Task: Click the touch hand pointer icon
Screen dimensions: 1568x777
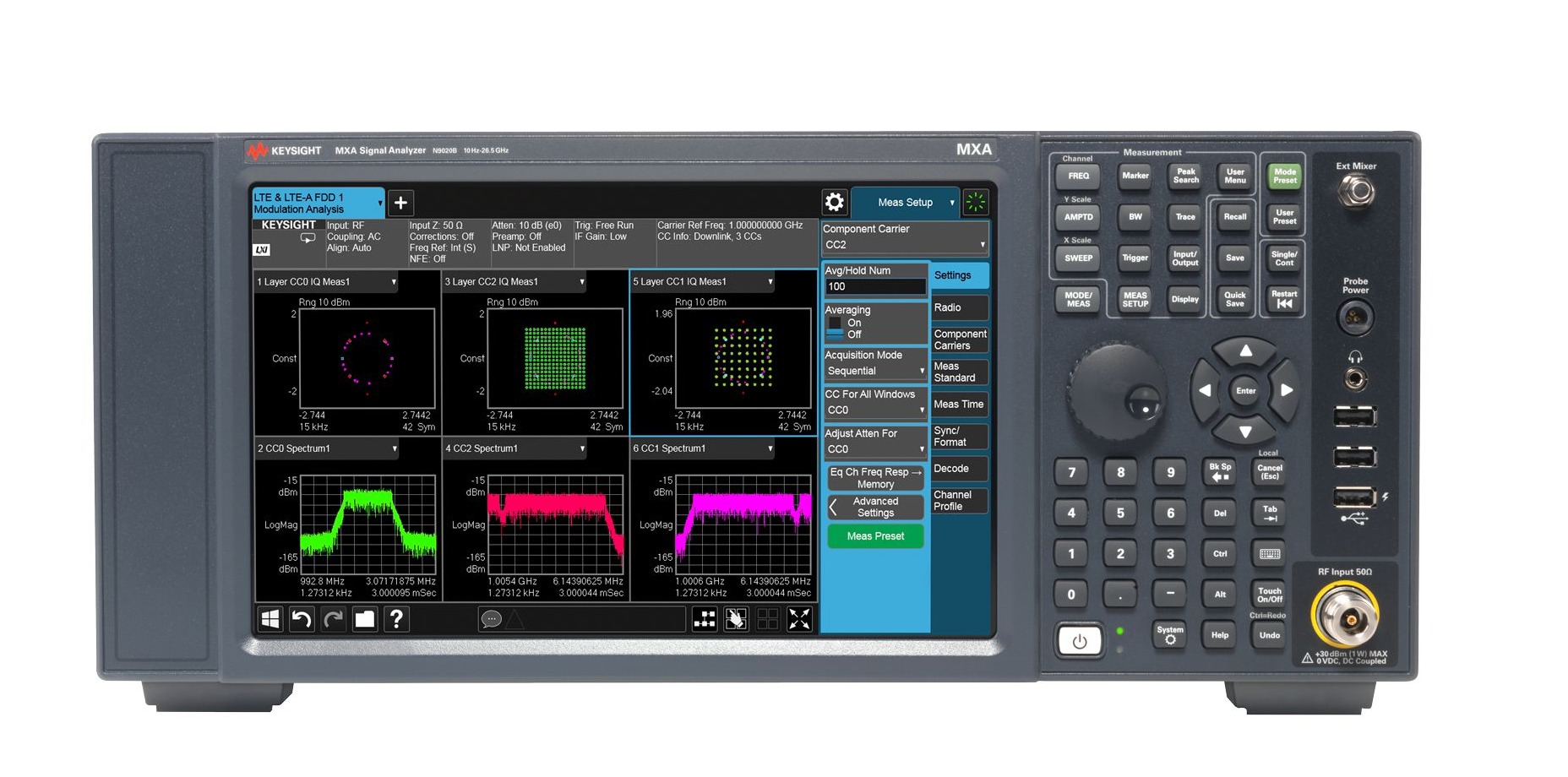Action: click(x=736, y=620)
